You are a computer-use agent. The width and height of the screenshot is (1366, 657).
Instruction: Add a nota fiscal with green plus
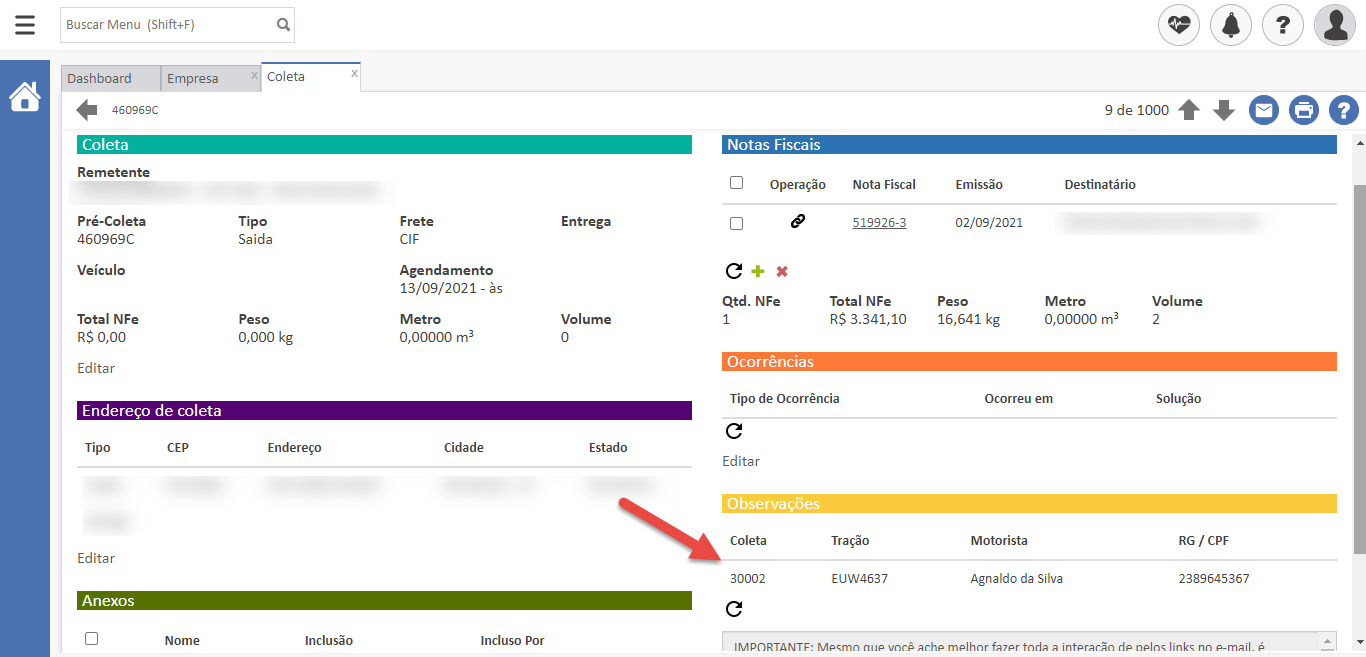pos(758,271)
